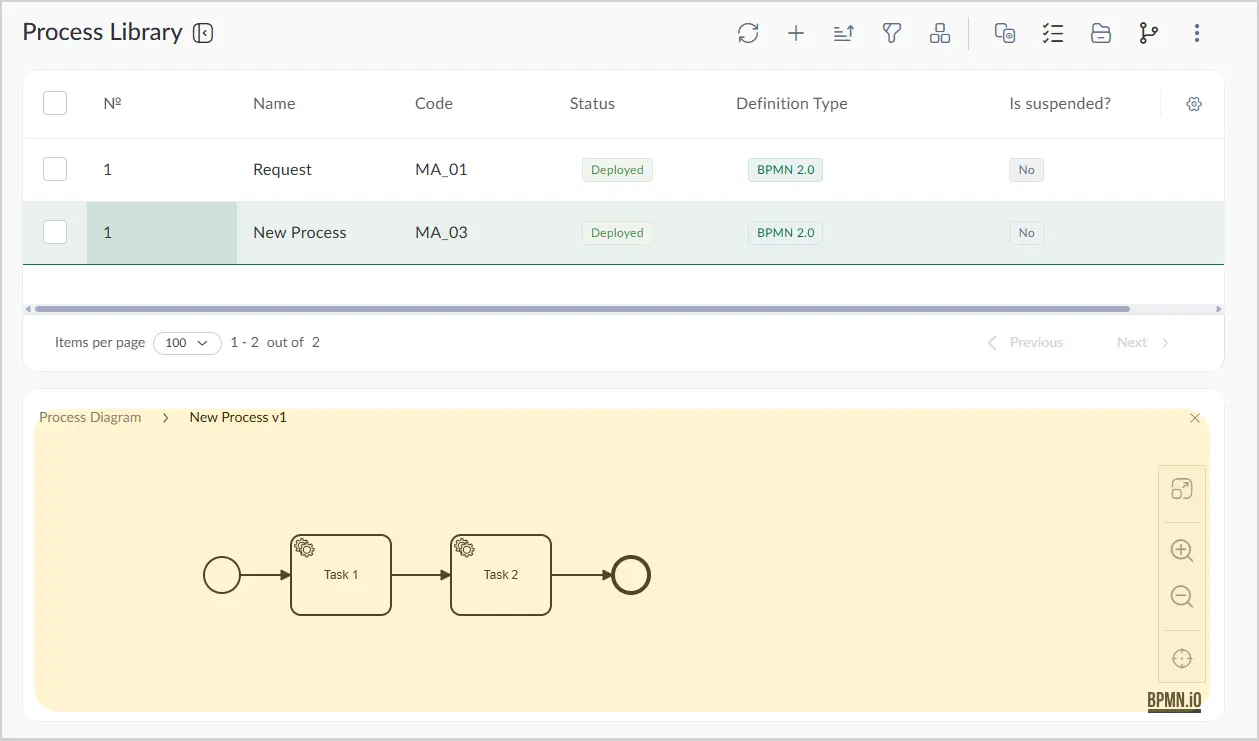1259x741 pixels.
Task: Open the grouping blocks icon
Action: pos(940,33)
